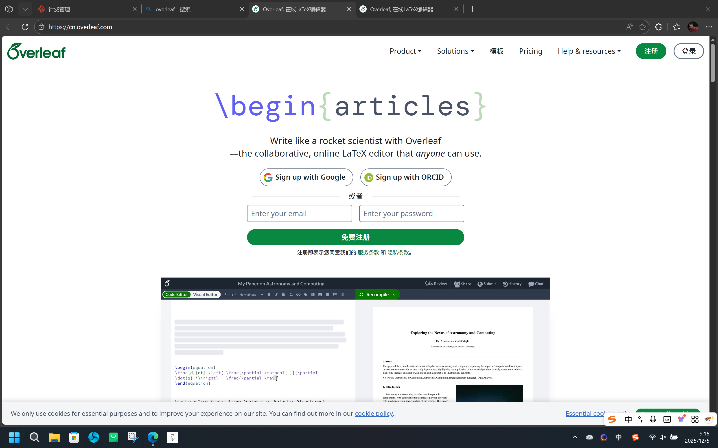Image resolution: width=718 pixels, height=448 pixels.
Task: Open the cookie policy link
Action: 374,413
